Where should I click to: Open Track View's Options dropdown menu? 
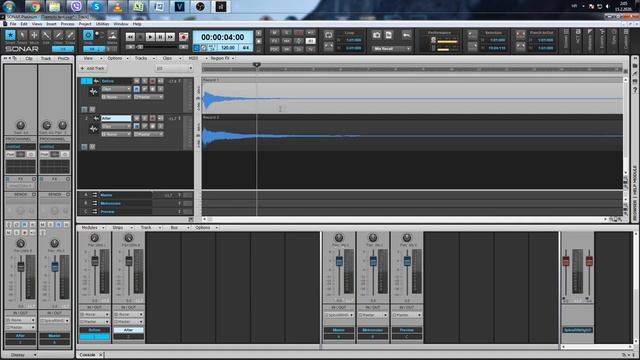[118, 58]
